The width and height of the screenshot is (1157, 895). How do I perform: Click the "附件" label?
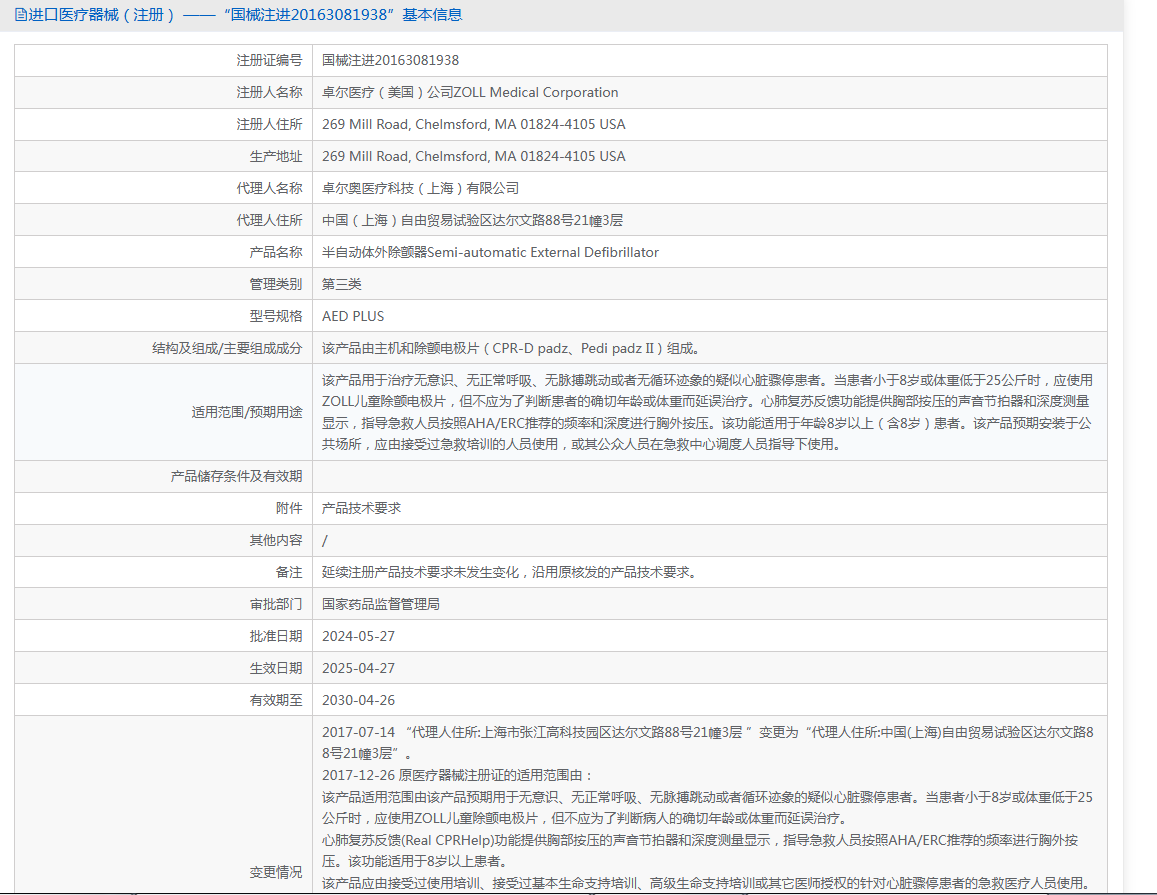click(289, 508)
